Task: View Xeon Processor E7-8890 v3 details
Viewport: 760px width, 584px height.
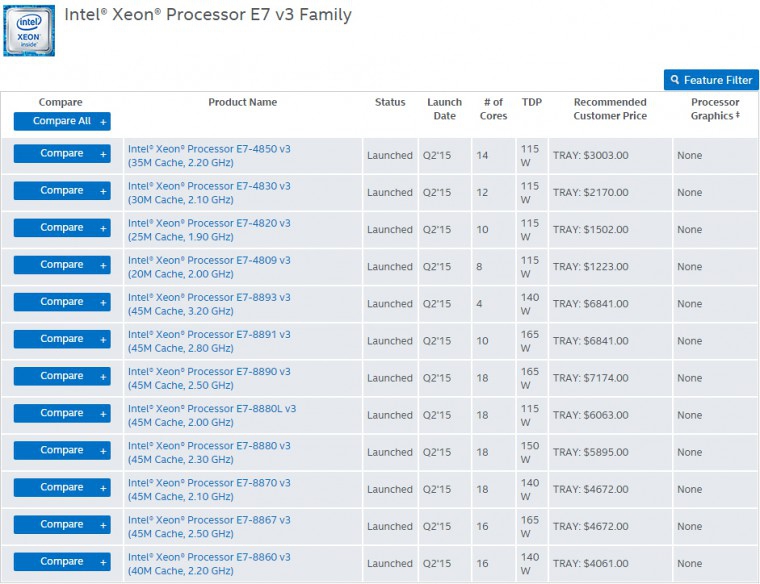Action: pos(209,378)
